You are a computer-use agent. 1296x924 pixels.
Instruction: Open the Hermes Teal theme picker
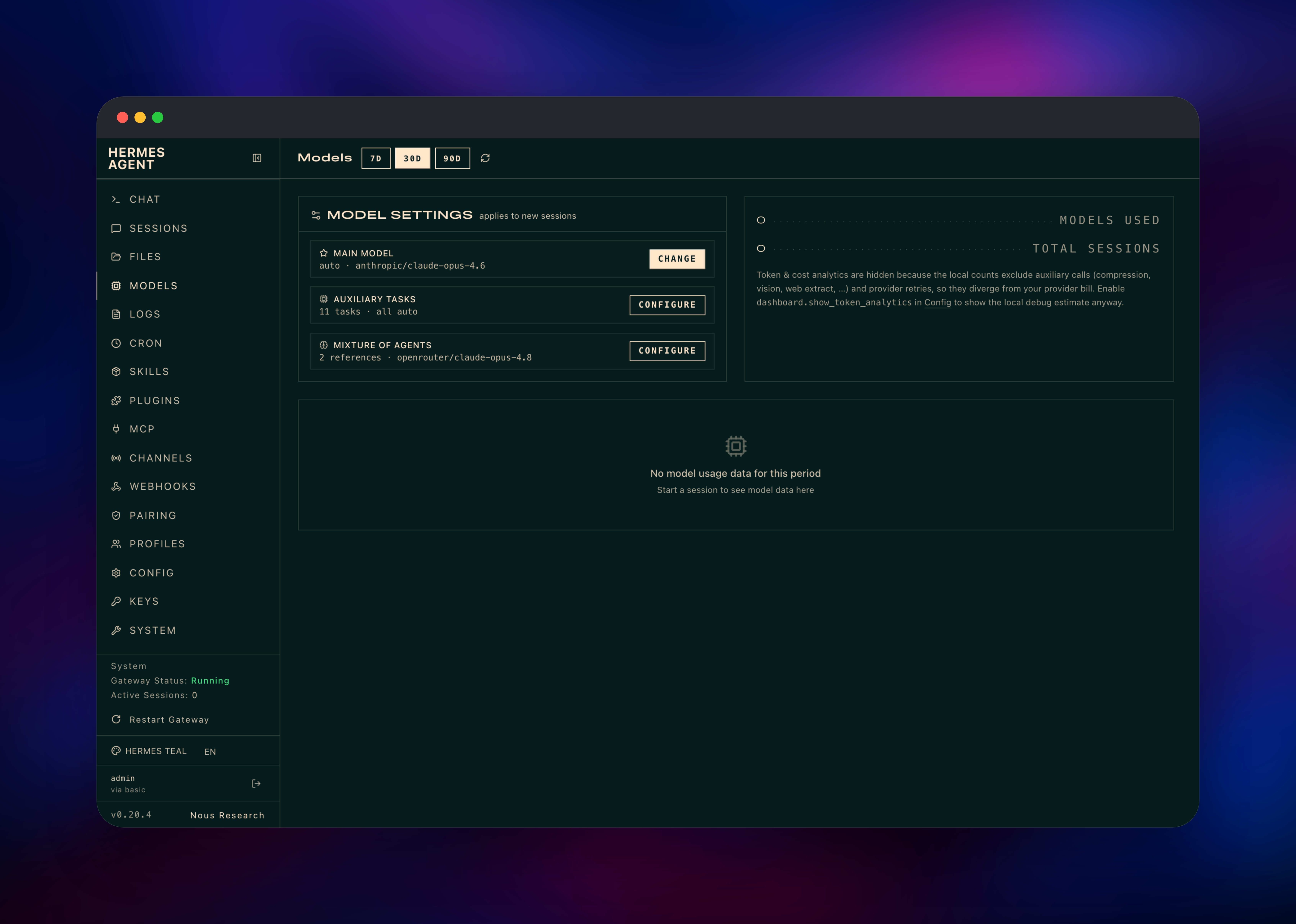point(149,751)
